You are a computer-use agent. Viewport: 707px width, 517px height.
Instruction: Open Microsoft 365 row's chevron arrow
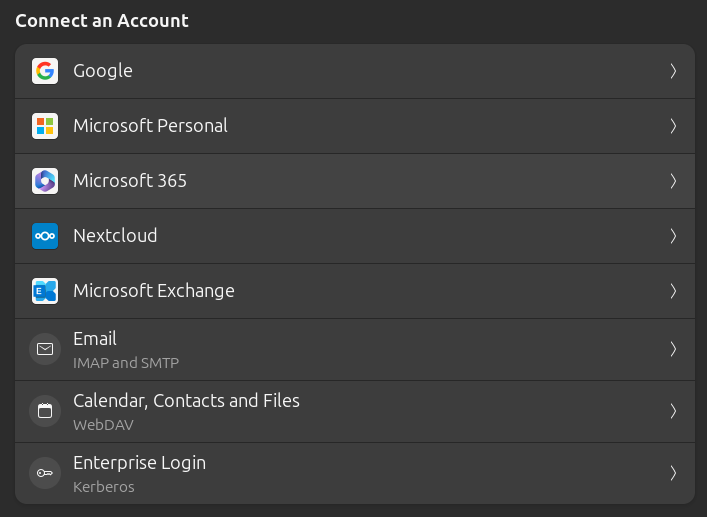pyautogui.click(x=673, y=181)
